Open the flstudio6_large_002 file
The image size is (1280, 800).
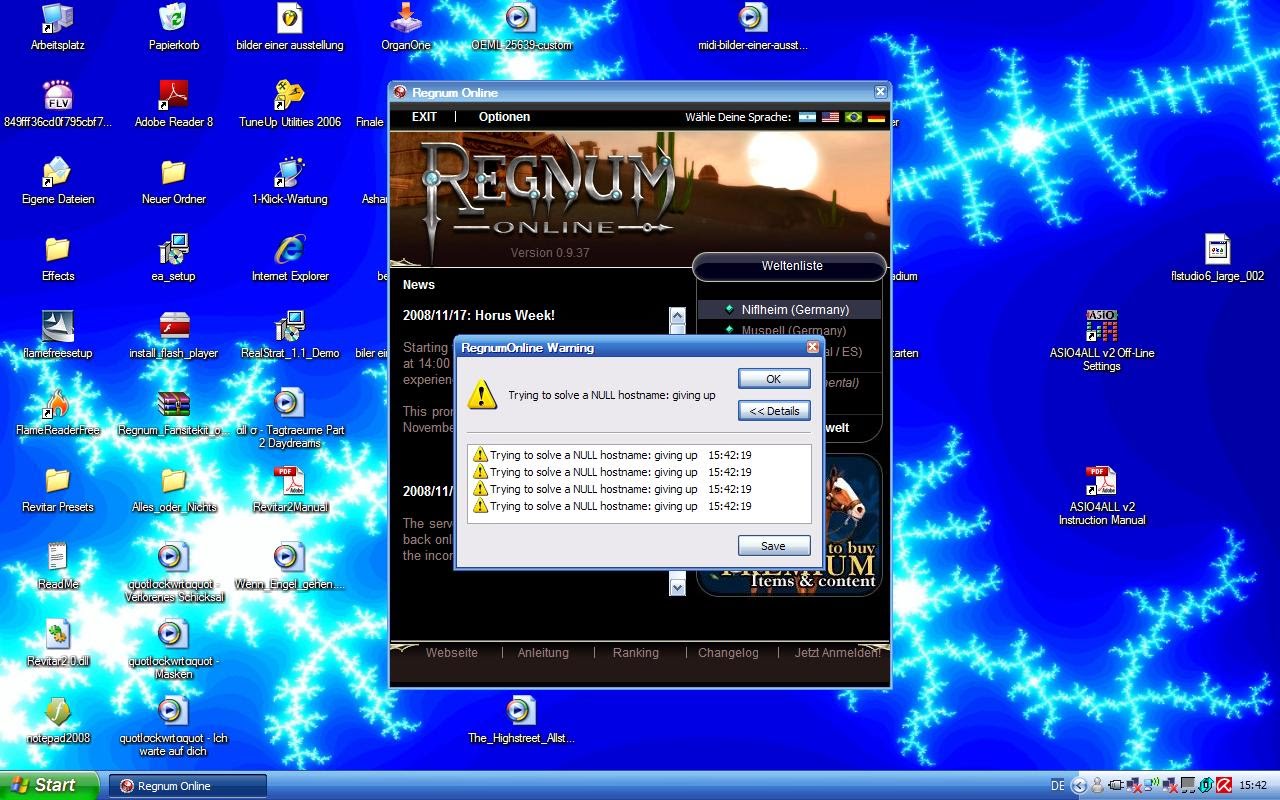(x=1217, y=260)
